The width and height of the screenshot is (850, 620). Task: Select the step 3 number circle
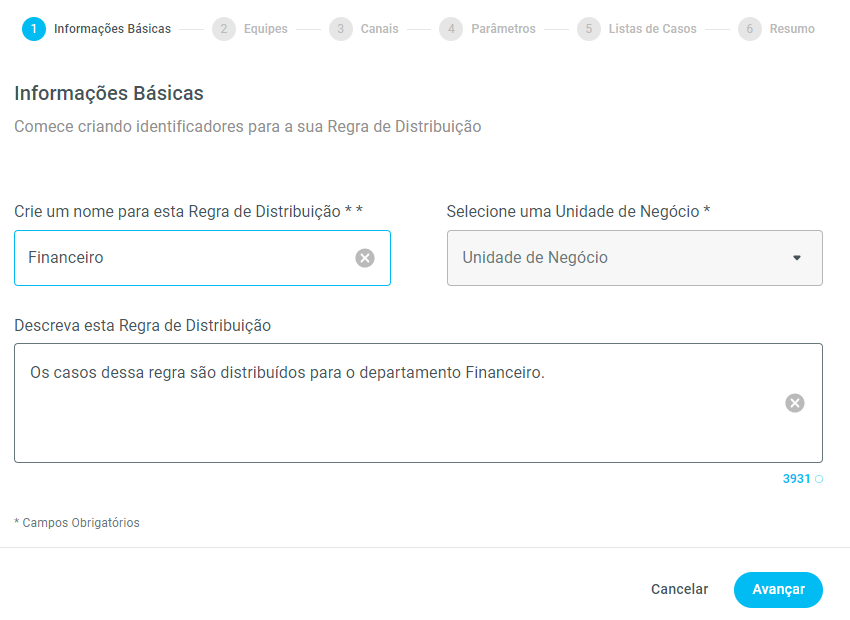pos(341,29)
